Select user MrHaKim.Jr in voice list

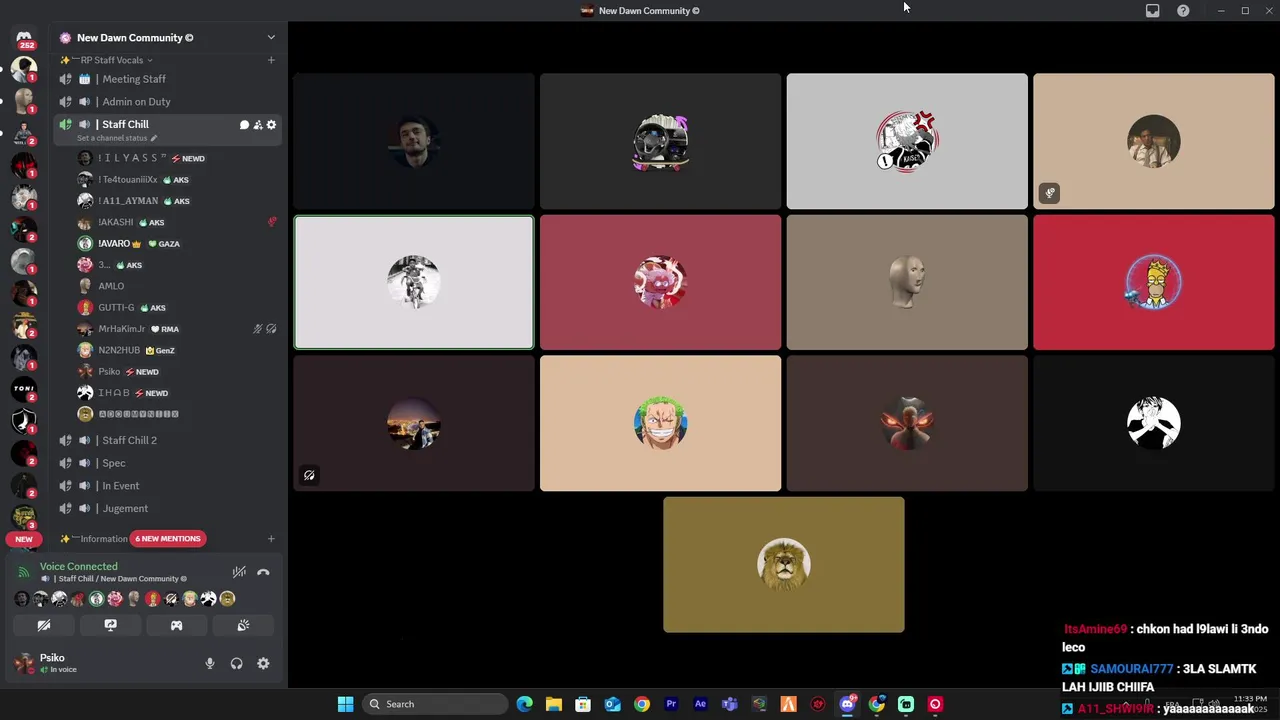177,329
